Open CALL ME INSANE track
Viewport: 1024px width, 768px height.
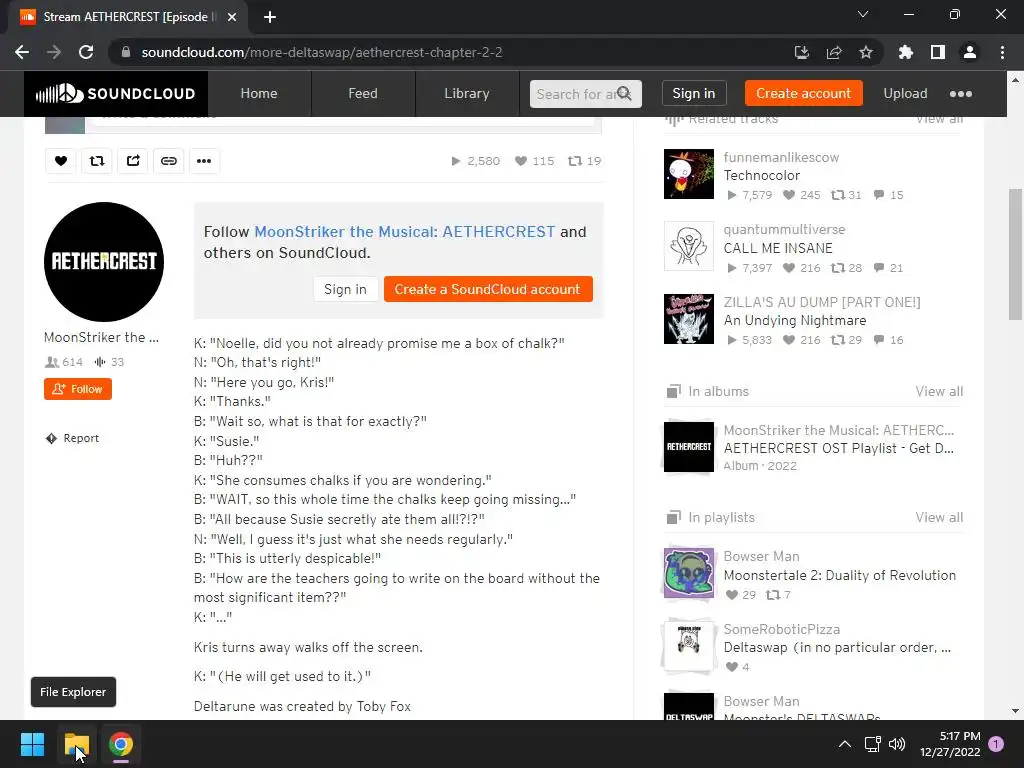[778, 248]
